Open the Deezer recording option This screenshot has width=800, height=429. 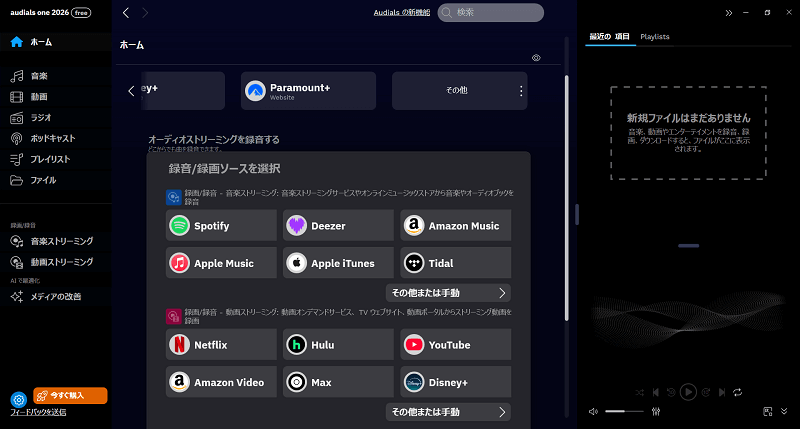click(338, 226)
